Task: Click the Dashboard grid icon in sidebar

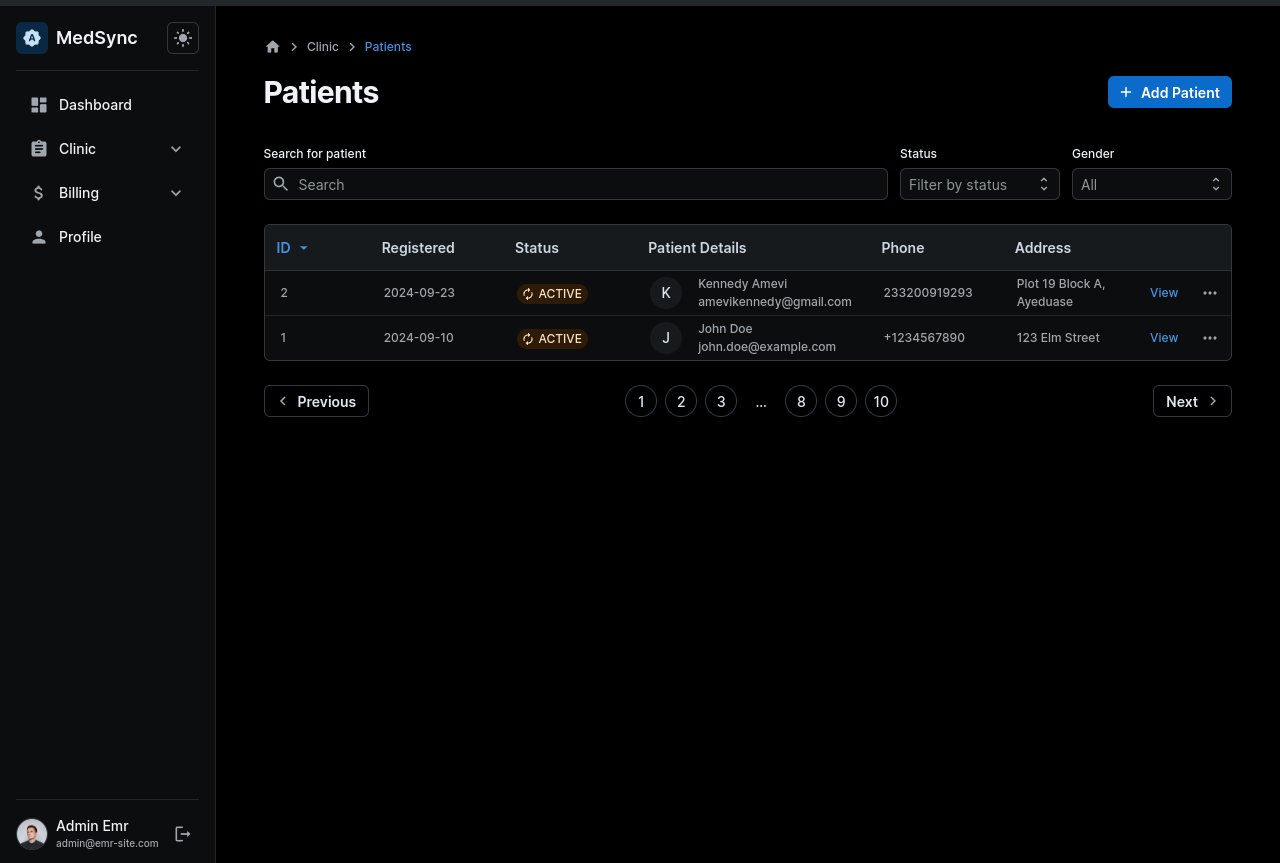Action: [39, 105]
